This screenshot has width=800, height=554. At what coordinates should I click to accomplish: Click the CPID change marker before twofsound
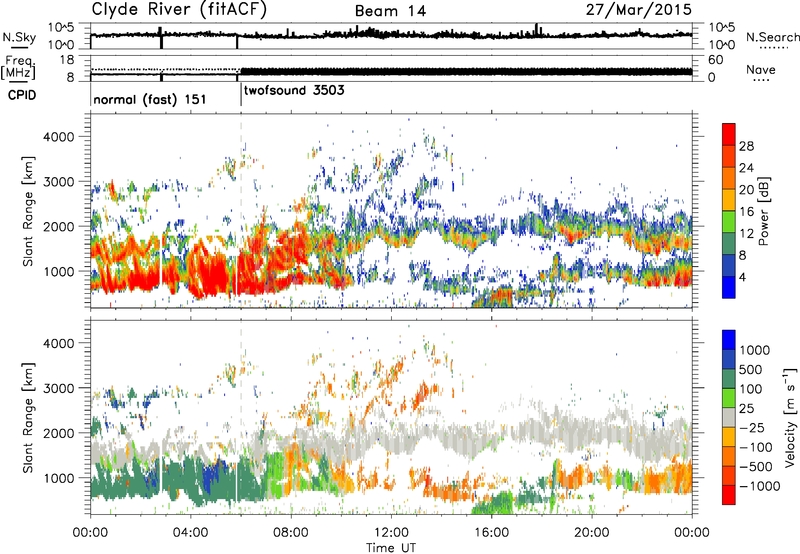(x=241, y=95)
